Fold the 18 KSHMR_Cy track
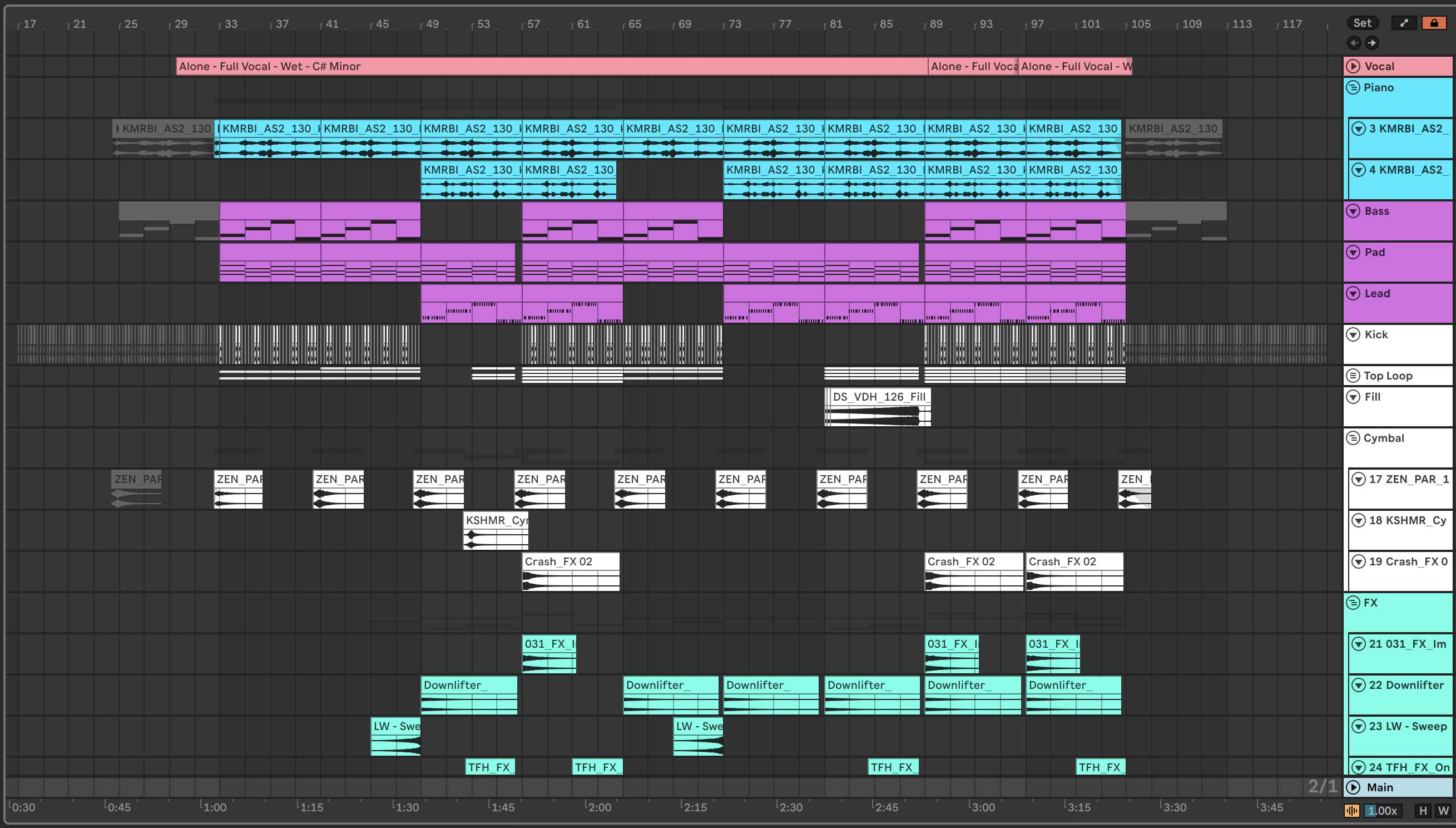This screenshot has height=828, width=1456. click(1358, 520)
